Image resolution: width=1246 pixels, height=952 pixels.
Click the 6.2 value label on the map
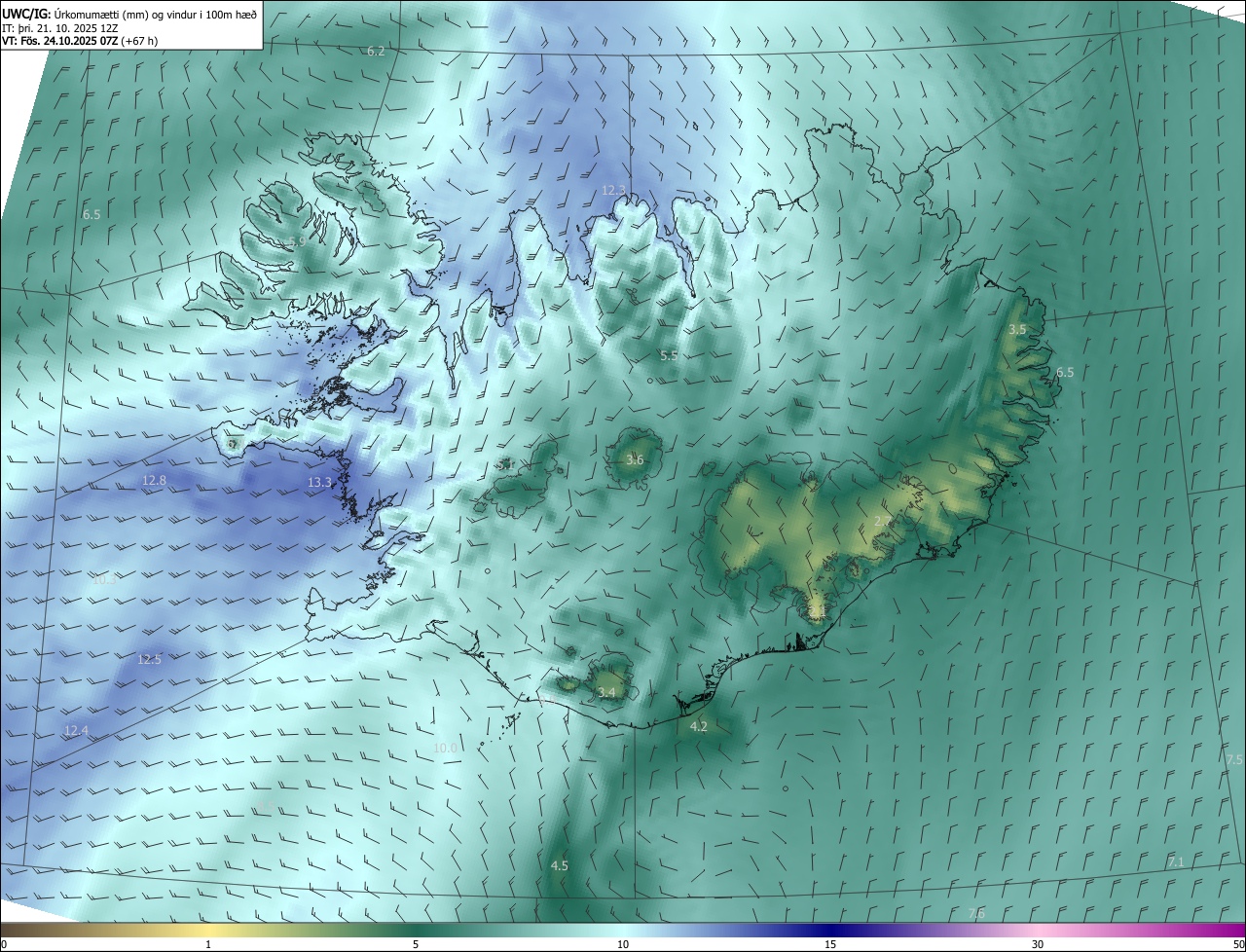376,51
